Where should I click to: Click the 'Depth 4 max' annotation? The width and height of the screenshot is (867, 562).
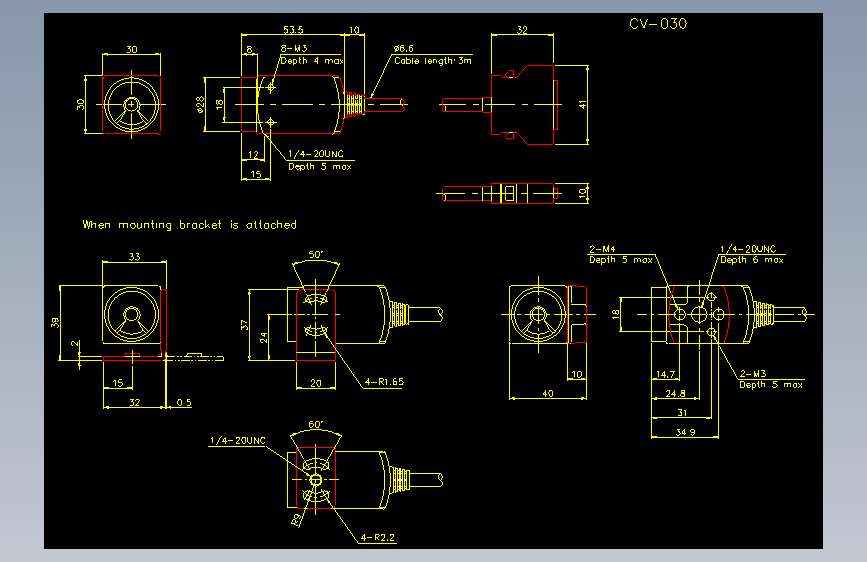click(312, 61)
